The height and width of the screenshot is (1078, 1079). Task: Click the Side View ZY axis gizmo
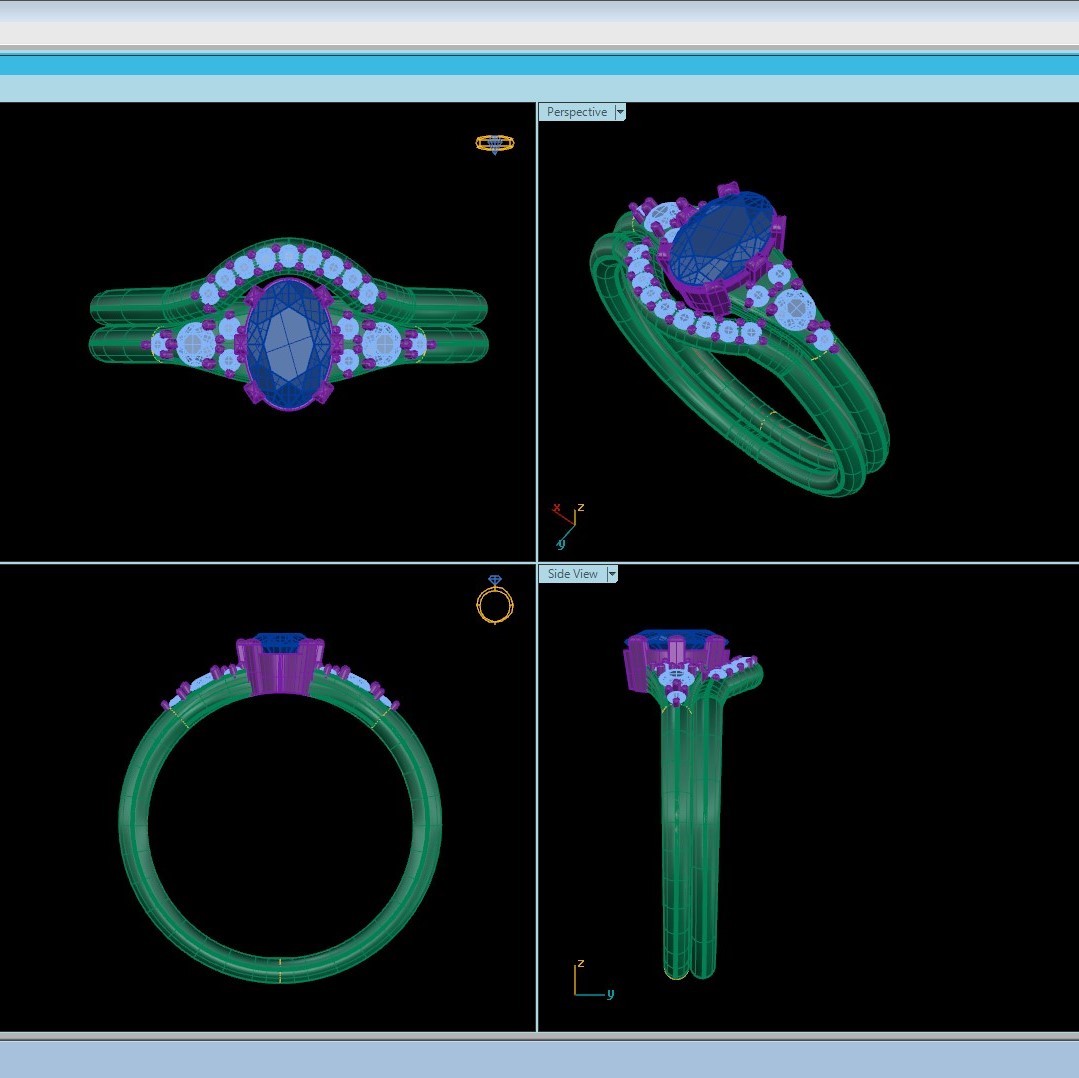[x=592, y=980]
